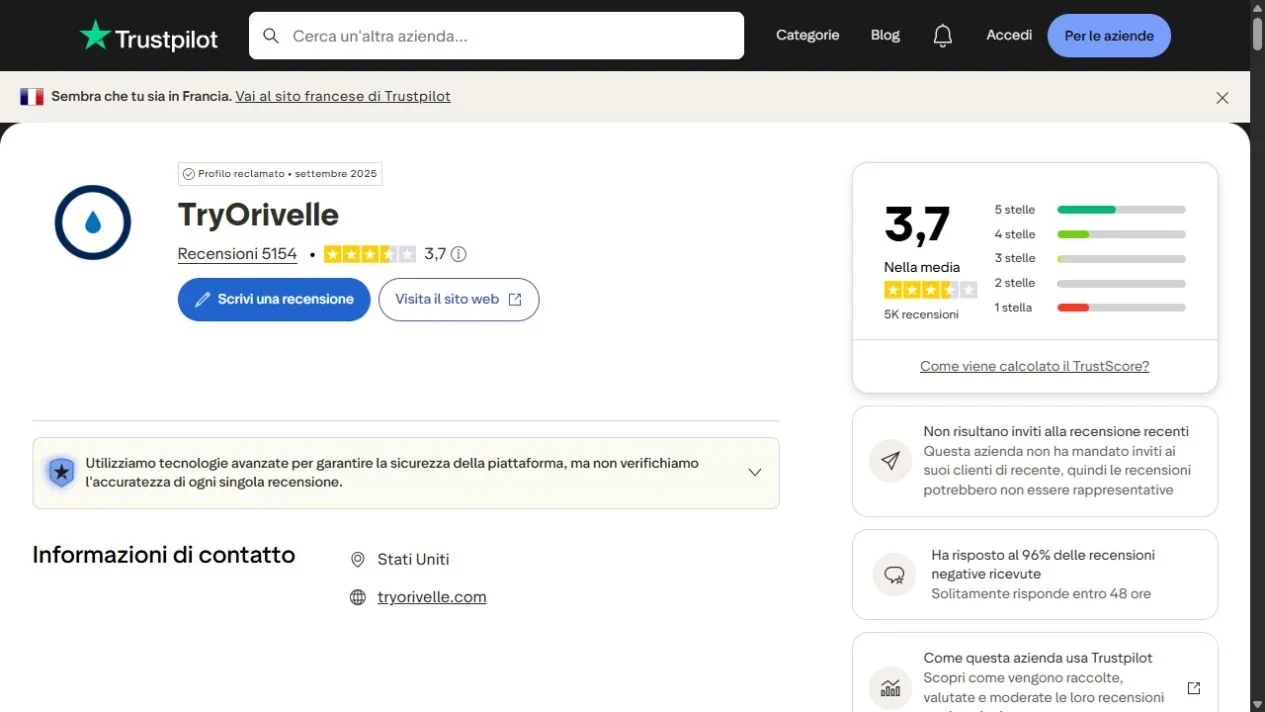Open the Trustpilot logo home link
The image size is (1265, 712).
[149, 36]
